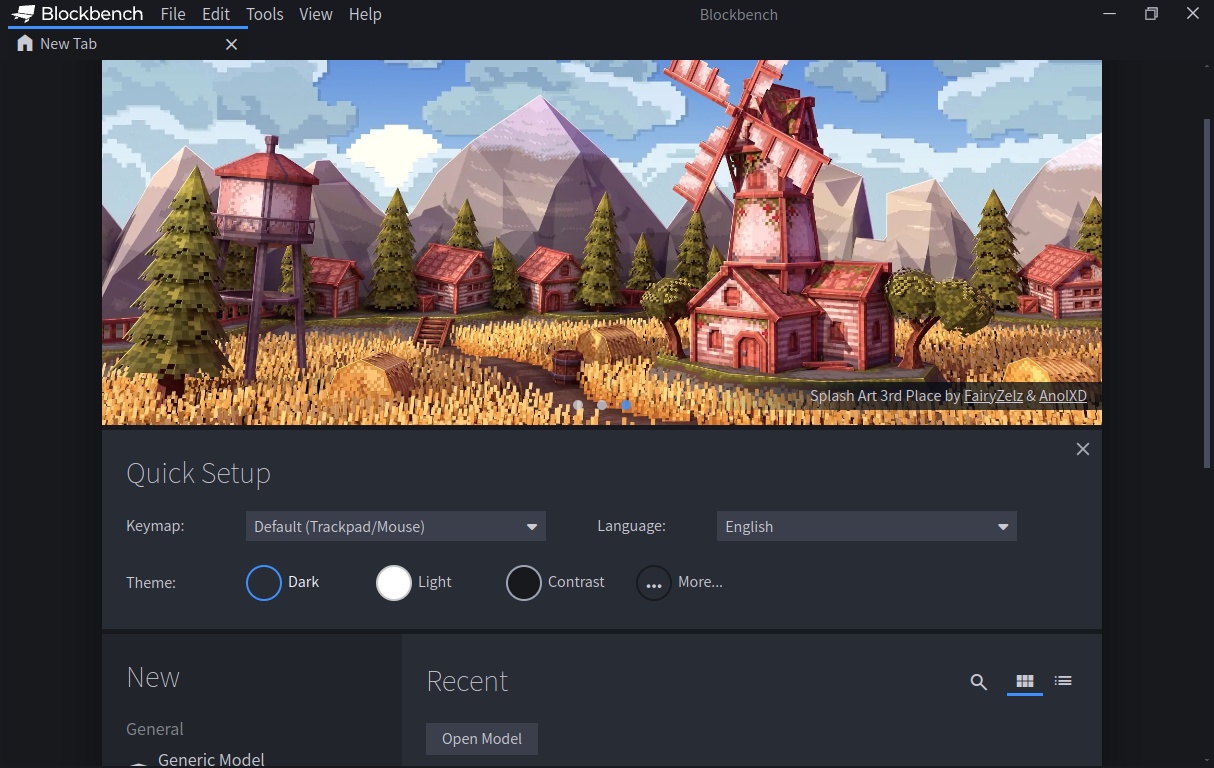The image size is (1214, 768).
Task: Click the General category label
Action: pyautogui.click(x=155, y=729)
